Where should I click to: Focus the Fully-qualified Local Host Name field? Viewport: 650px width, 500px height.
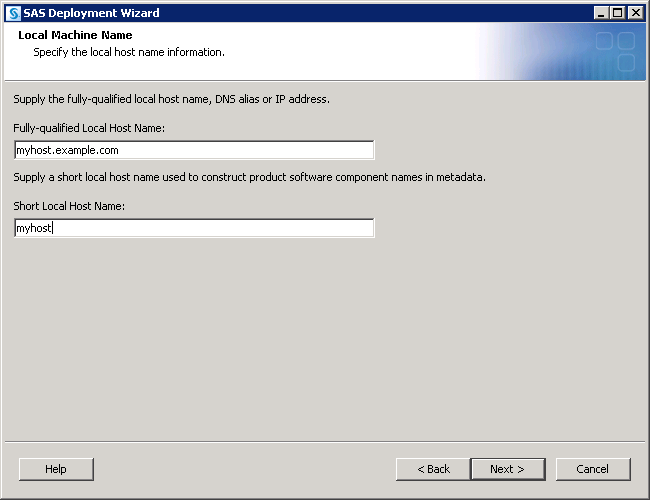click(194, 150)
